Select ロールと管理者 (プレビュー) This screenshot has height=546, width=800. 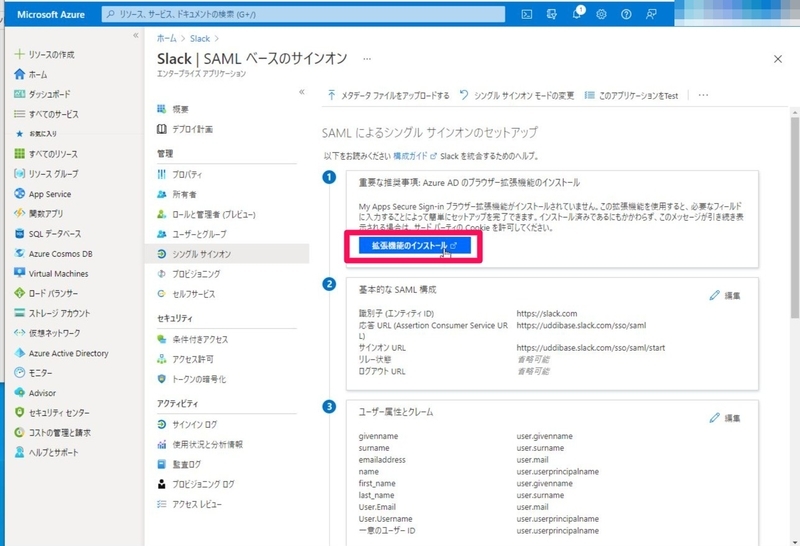pos(206,214)
